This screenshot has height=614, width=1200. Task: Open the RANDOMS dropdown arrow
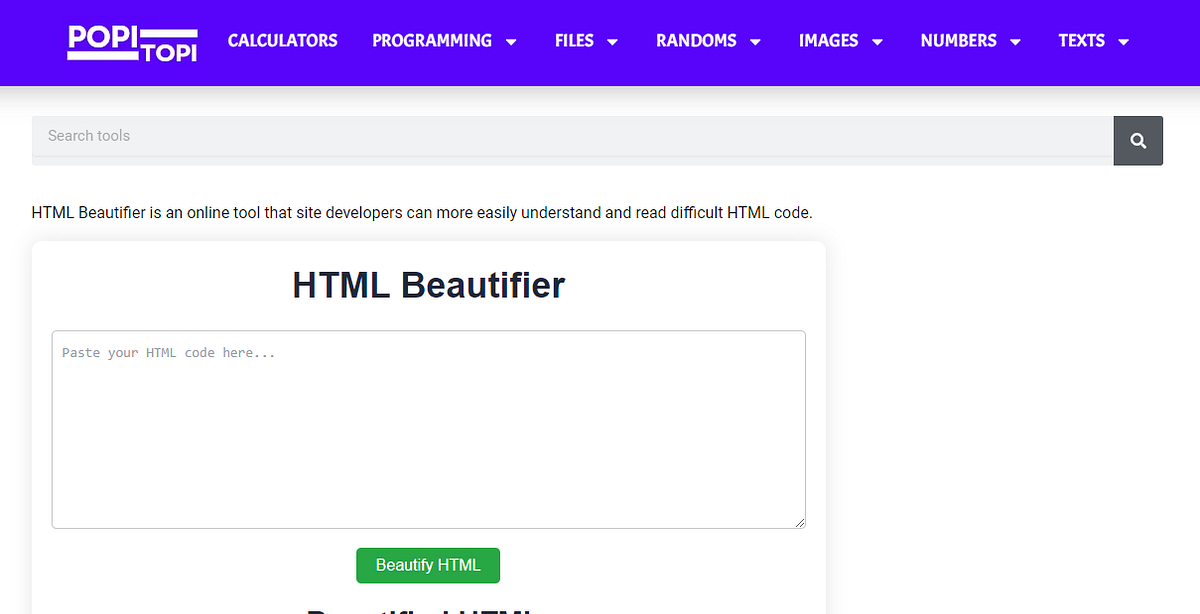point(757,41)
